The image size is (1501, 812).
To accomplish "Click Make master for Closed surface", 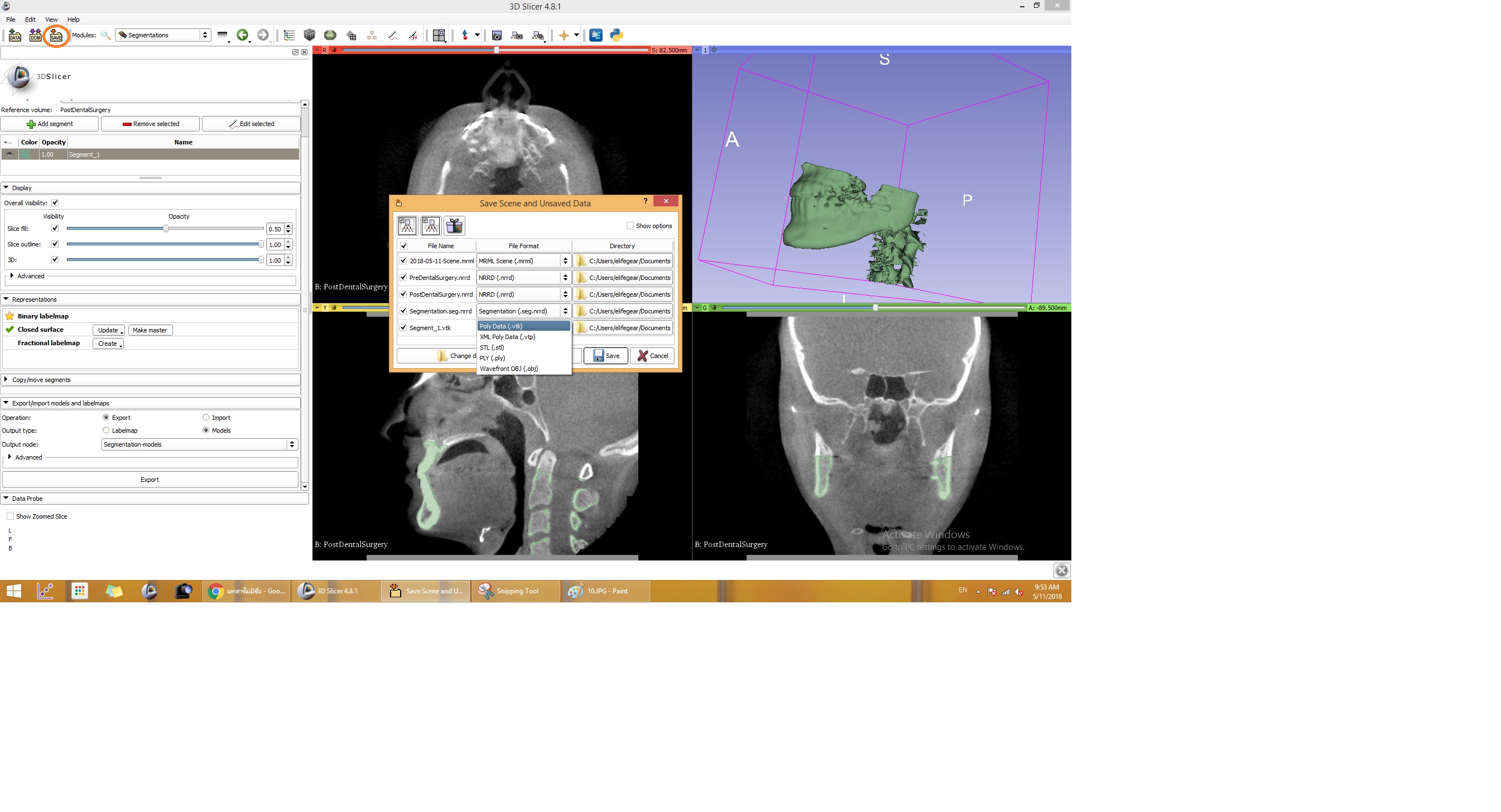I will pos(150,330).
